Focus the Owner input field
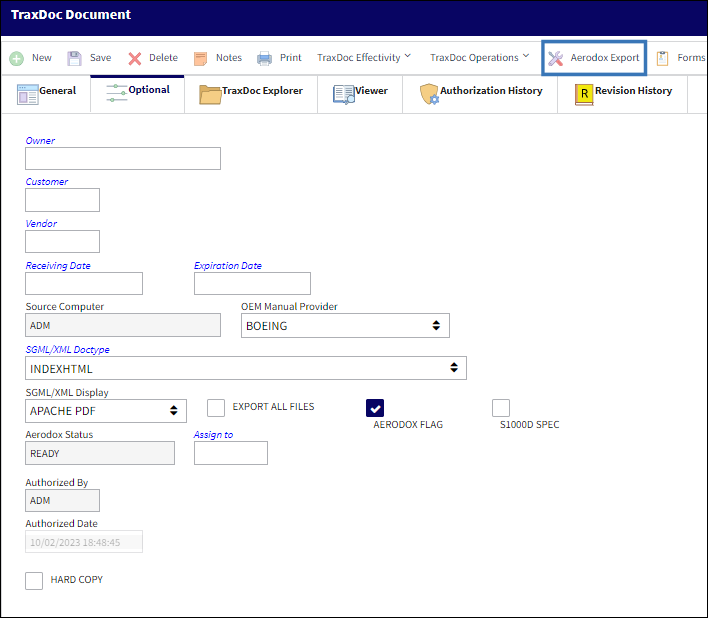 (x=123, y=158)
